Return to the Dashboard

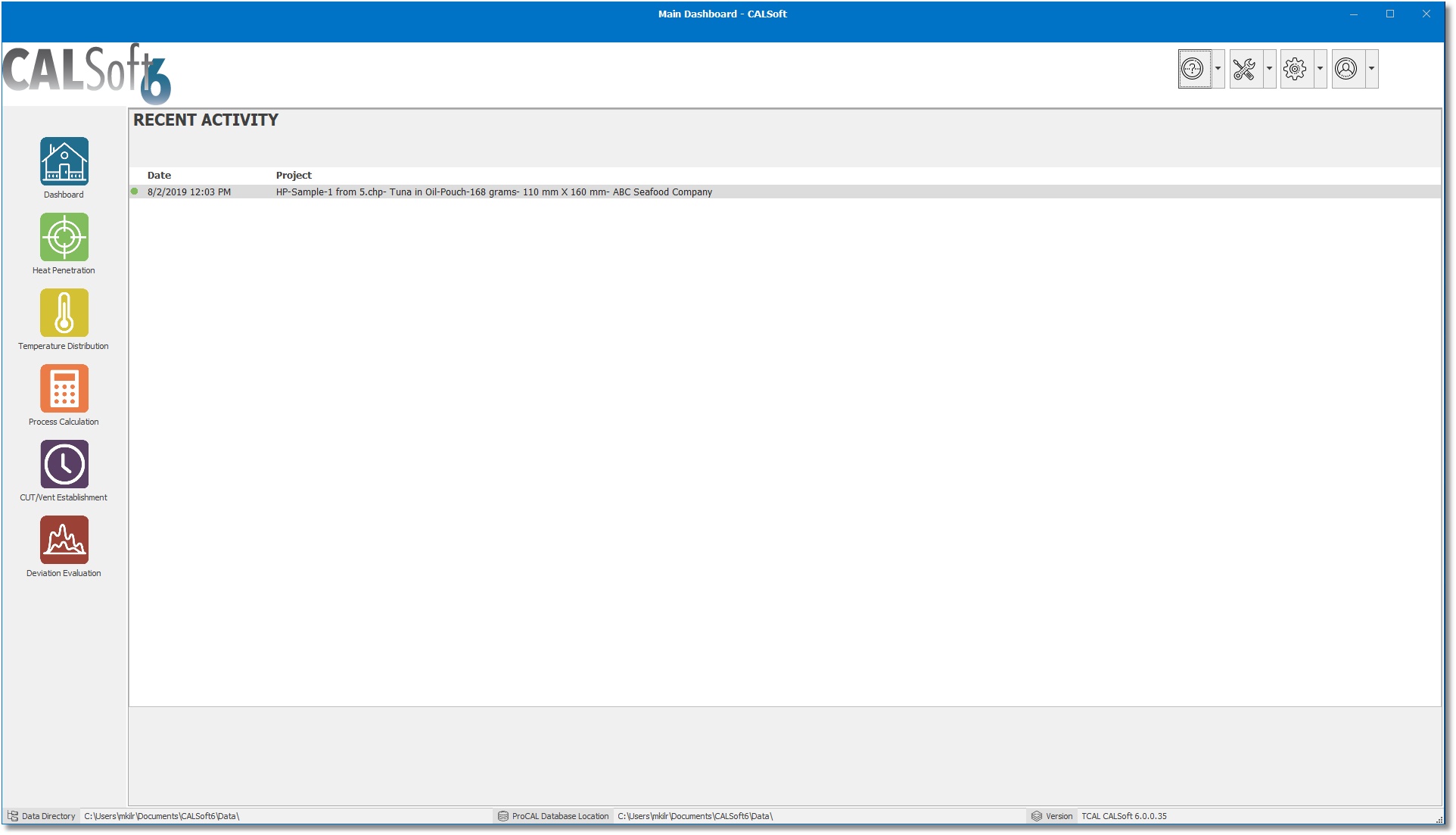pos(64,161)
